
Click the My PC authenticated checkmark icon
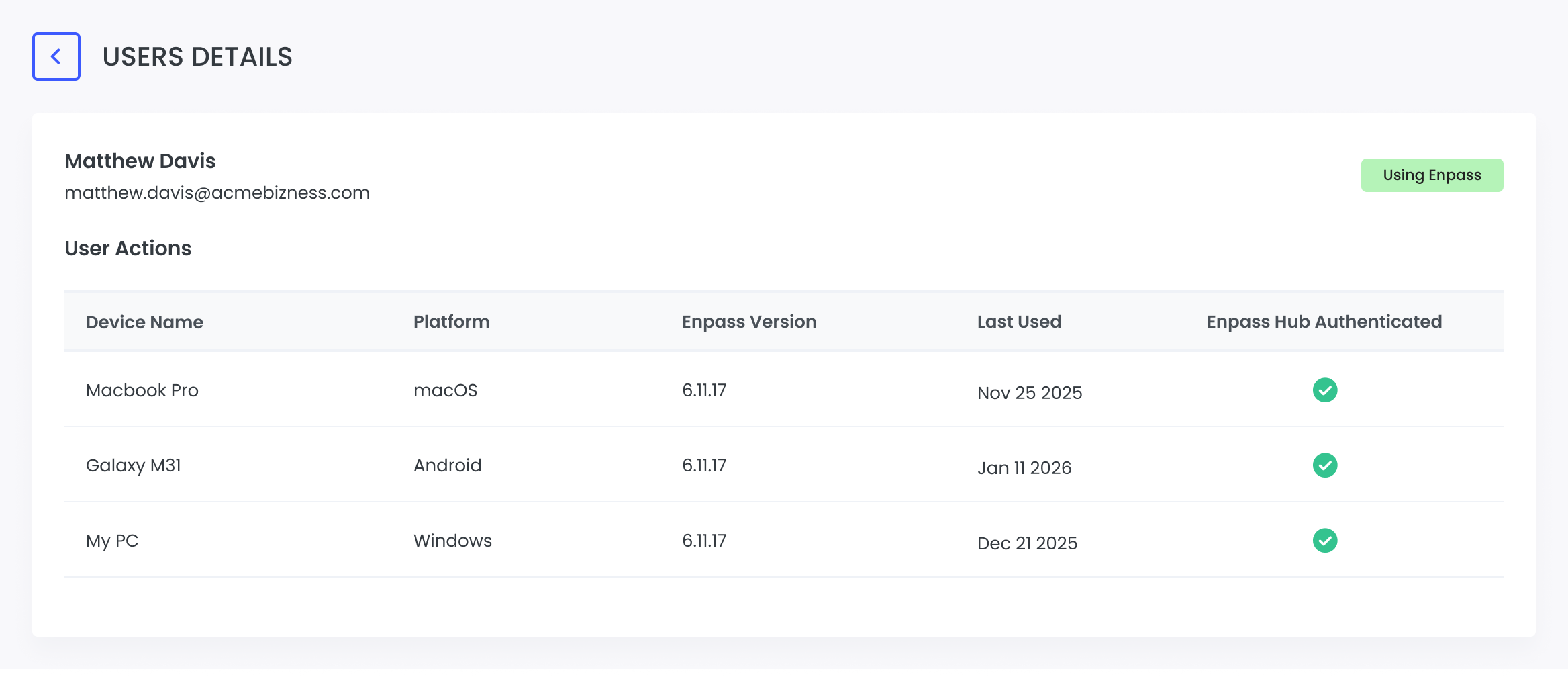point(1324,541)
